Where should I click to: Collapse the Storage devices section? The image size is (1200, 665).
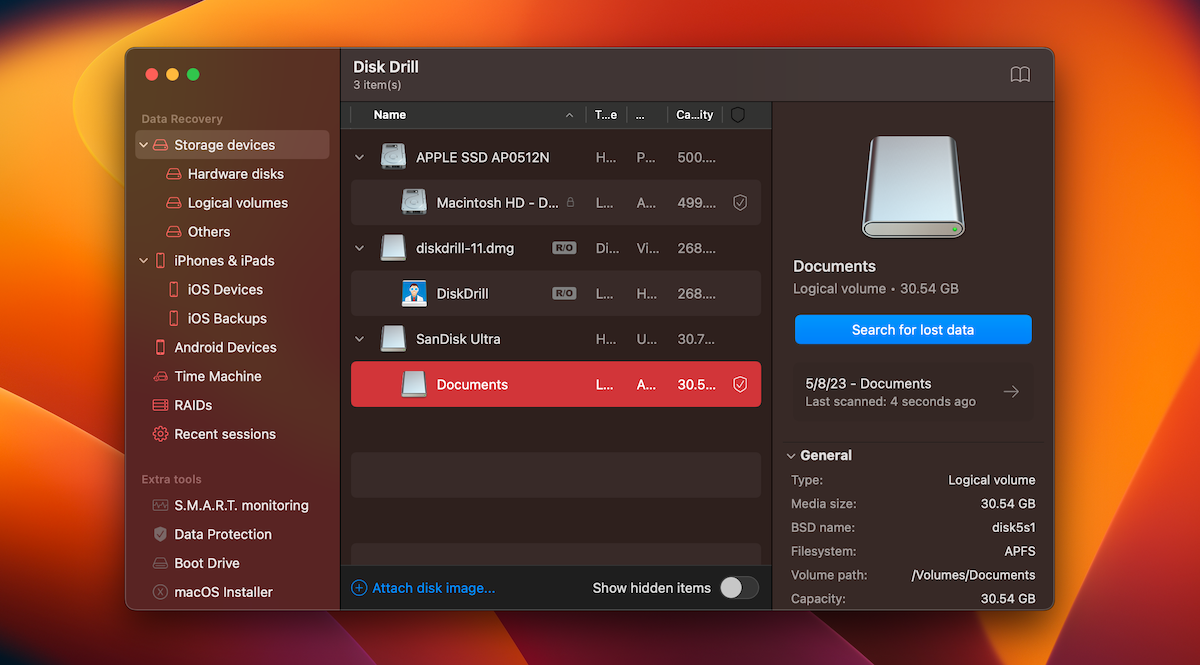coord(144,145)
